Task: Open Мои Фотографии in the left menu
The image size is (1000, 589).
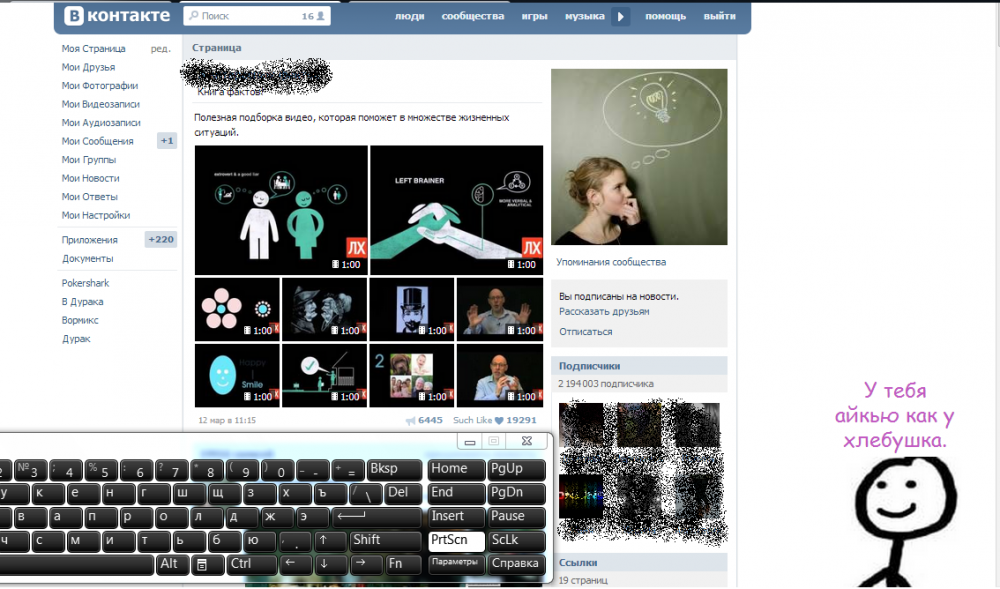Action: pyautogui.click(x=100, y=85)
